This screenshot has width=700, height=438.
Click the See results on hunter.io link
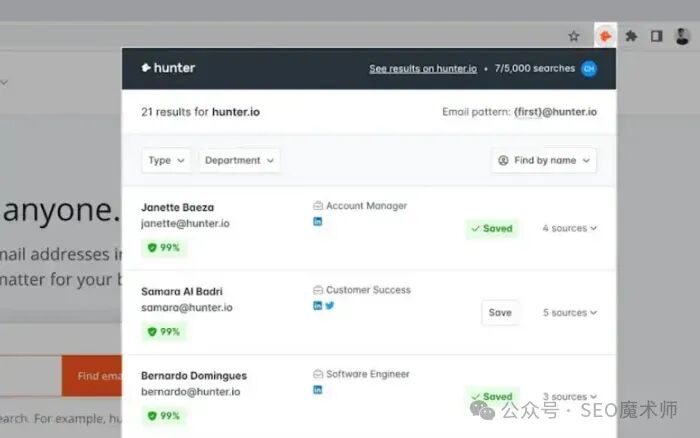click(x=423, y=69)
